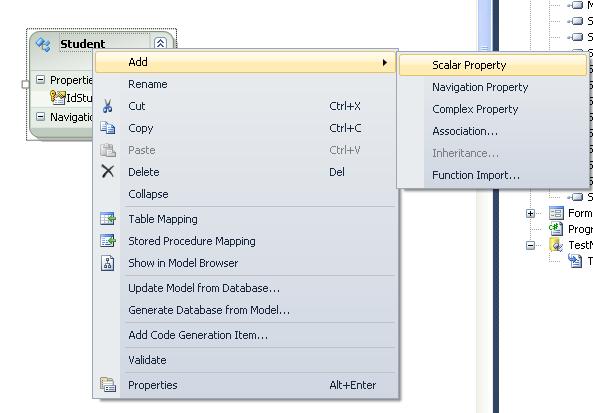
Task: Click the IdStudent key property icon
Action: [x=57, y=98]
